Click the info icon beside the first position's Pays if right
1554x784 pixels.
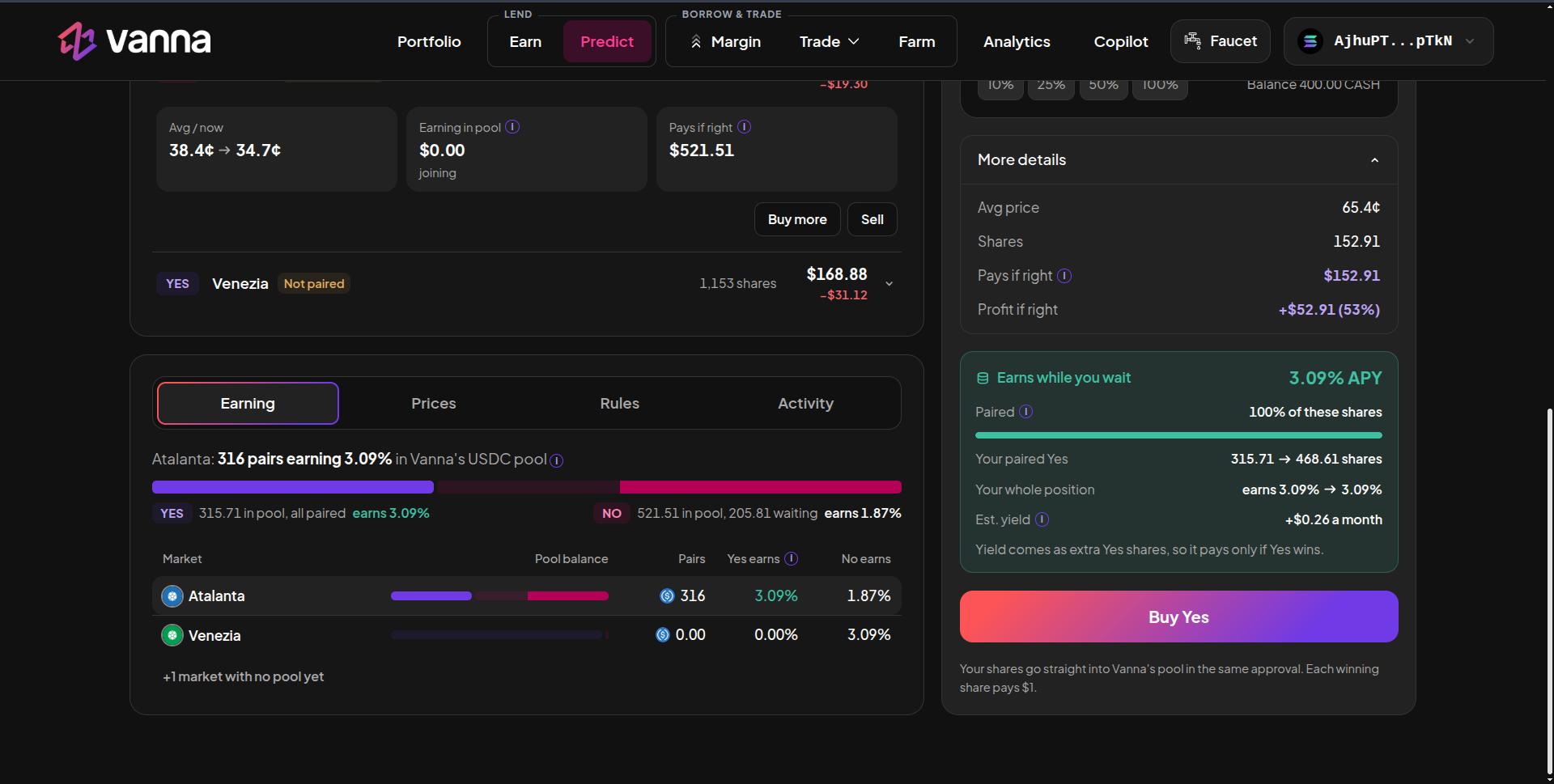pyautogui.click(x=745, y=127)
